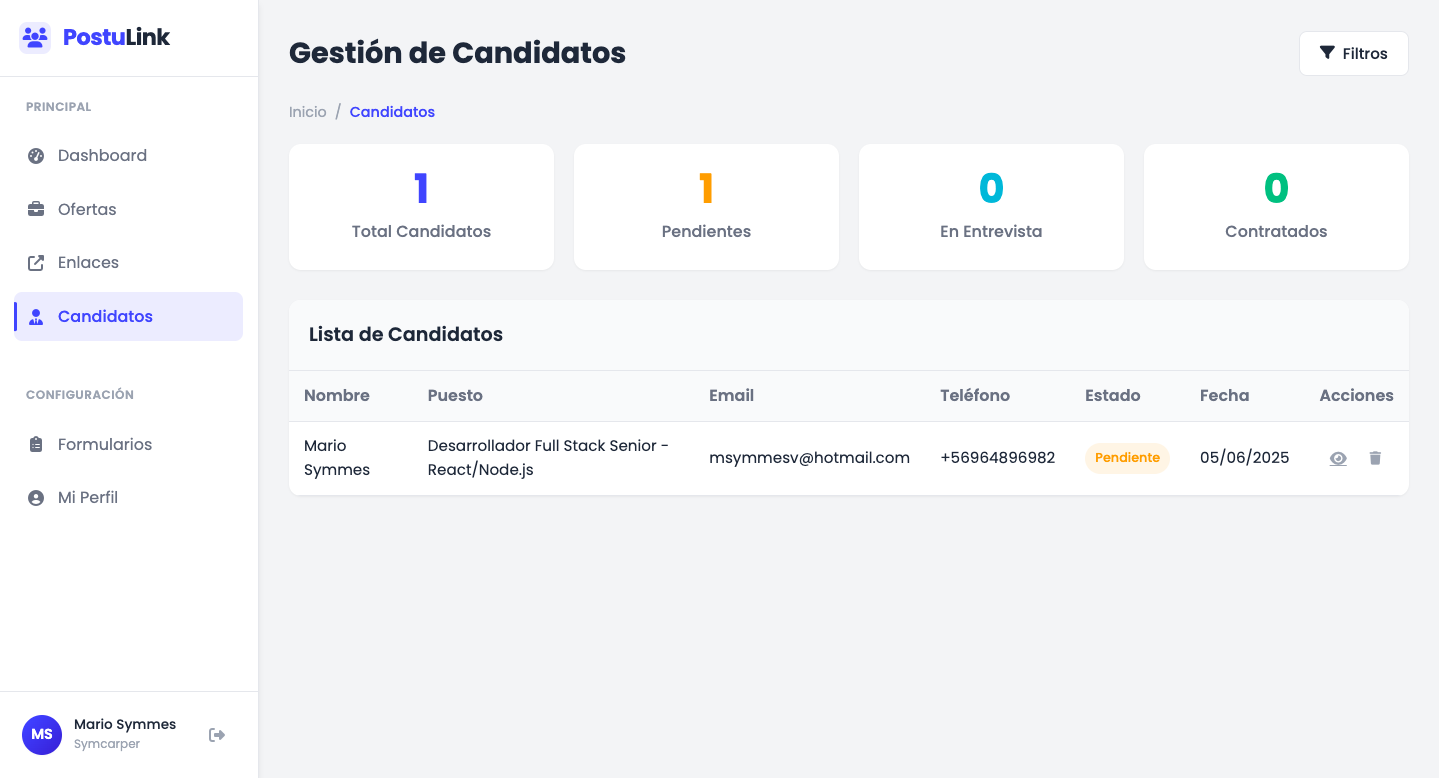The width and height of the screenshot is (1439, 778).
Task: Select Candidatos in the breadcrumb
Action: point(392,111)
